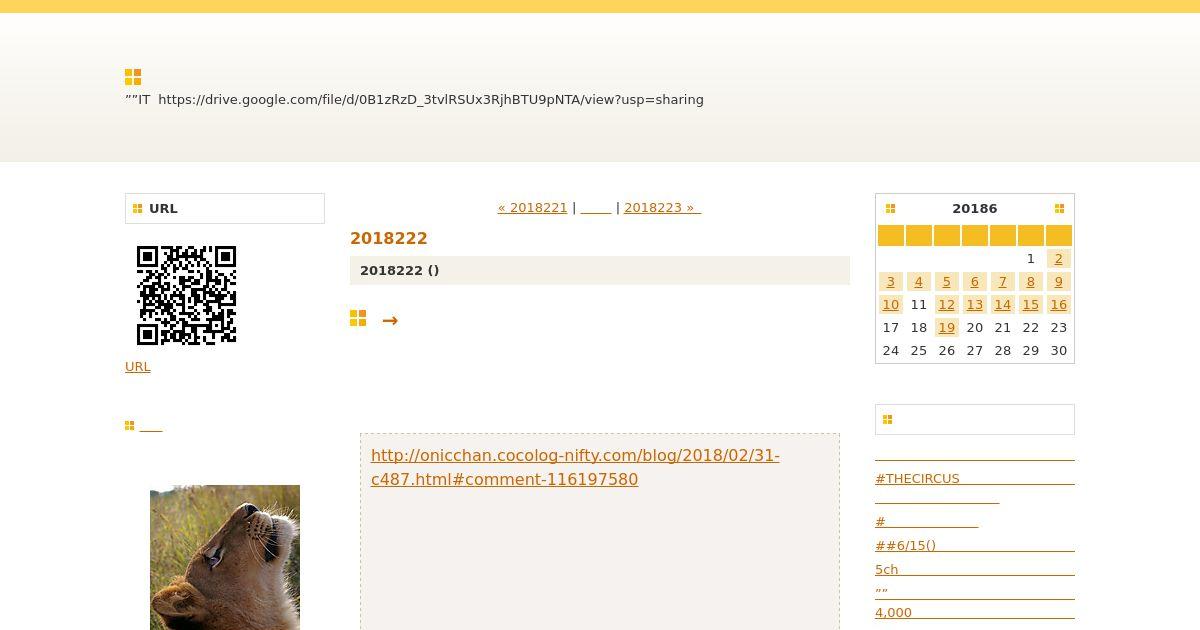Follow the → arrow link
1200x630 pixels.
pyautogui.click(x=390, y=320)
